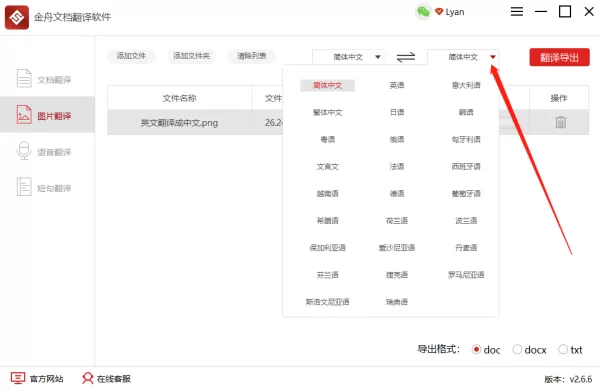Switch to 短句翻译 tab label

click(54, 188)
